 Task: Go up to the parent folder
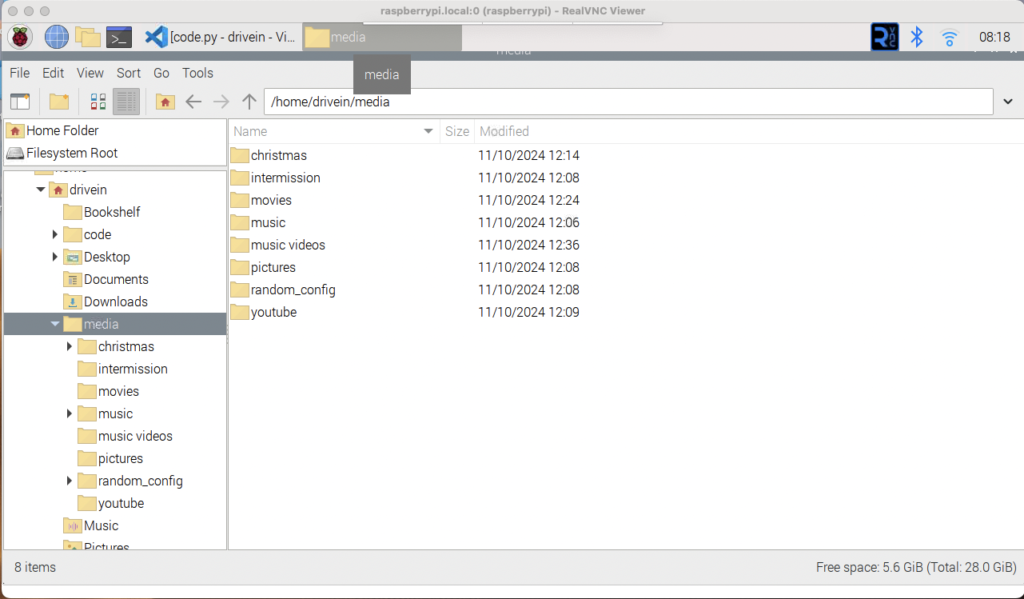pos(249,101)
